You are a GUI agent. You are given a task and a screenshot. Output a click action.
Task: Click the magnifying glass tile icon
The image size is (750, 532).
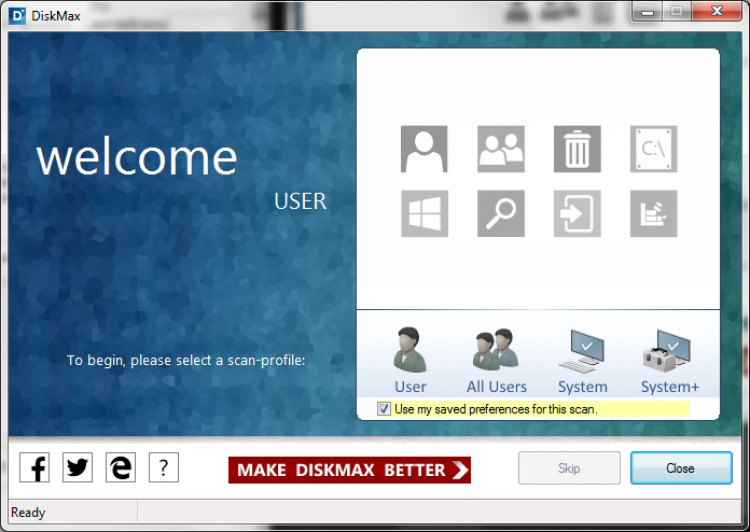tap(501, 213)
